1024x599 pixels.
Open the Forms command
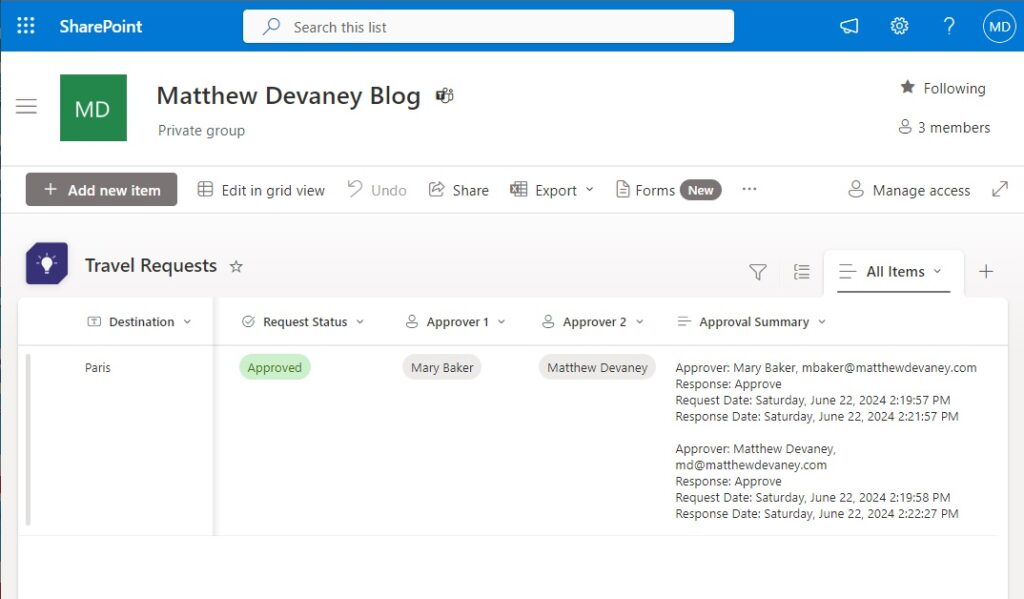645,190
